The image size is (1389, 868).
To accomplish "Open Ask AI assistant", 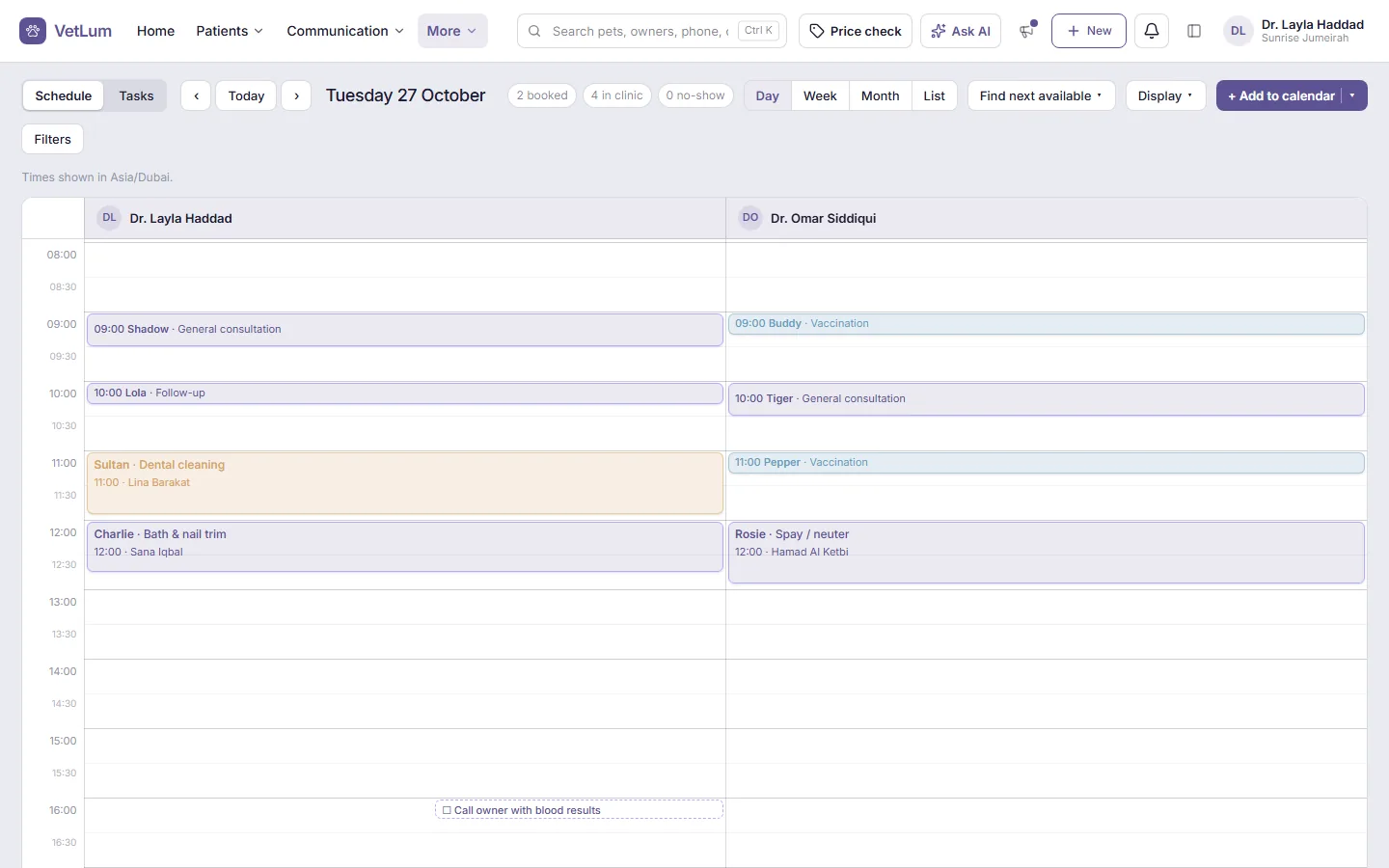I will 961,31.
